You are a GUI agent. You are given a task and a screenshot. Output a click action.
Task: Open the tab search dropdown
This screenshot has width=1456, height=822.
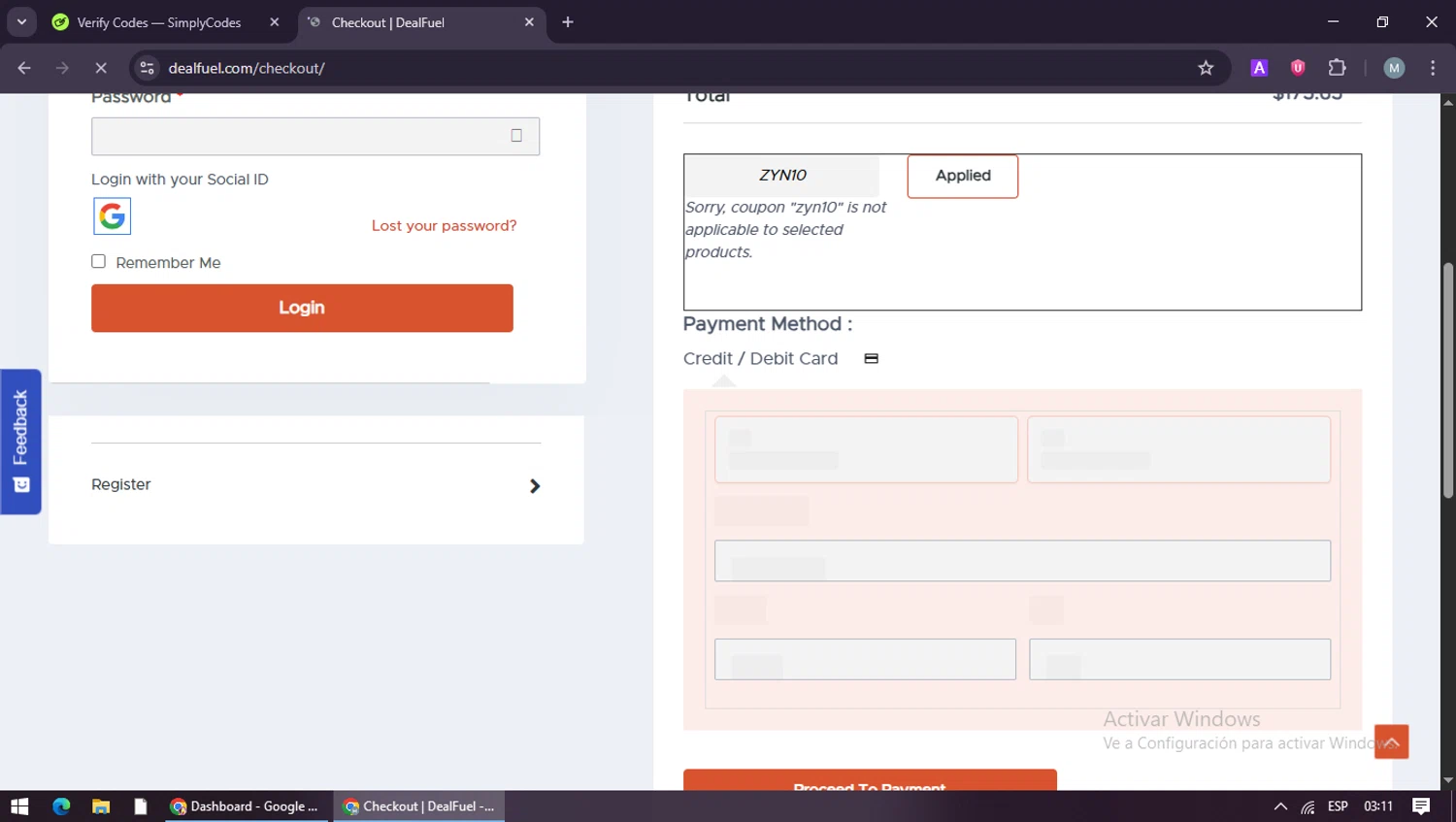(21, 21)
